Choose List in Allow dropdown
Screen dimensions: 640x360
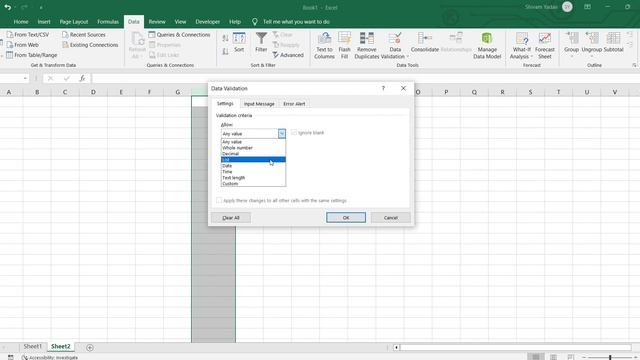point(253,160)
